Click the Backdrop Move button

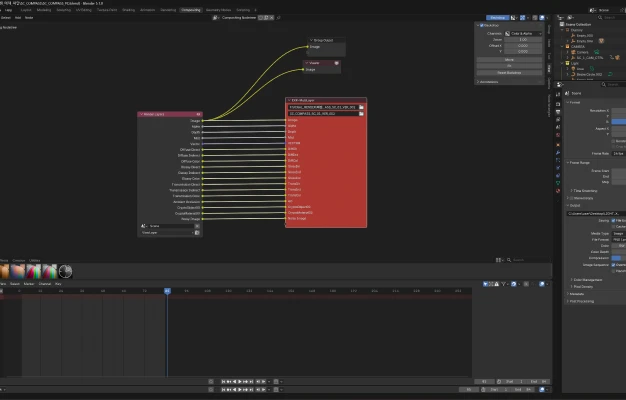509,60
